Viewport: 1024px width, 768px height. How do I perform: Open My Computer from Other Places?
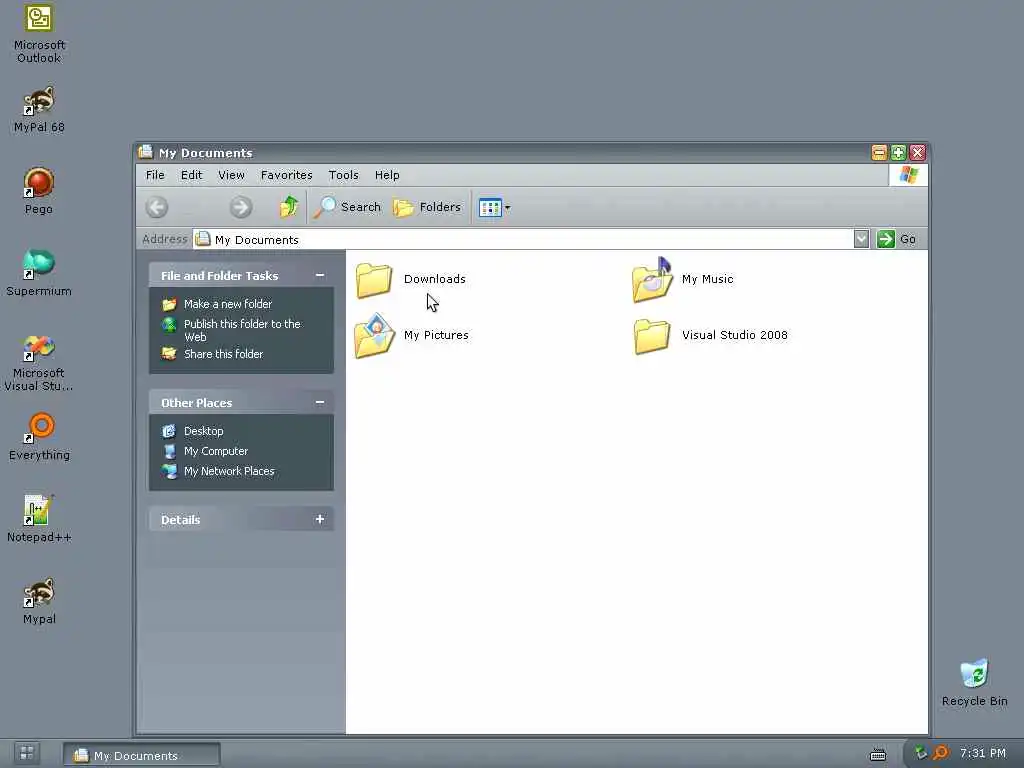pyautogui.click(x=216, y=451)
